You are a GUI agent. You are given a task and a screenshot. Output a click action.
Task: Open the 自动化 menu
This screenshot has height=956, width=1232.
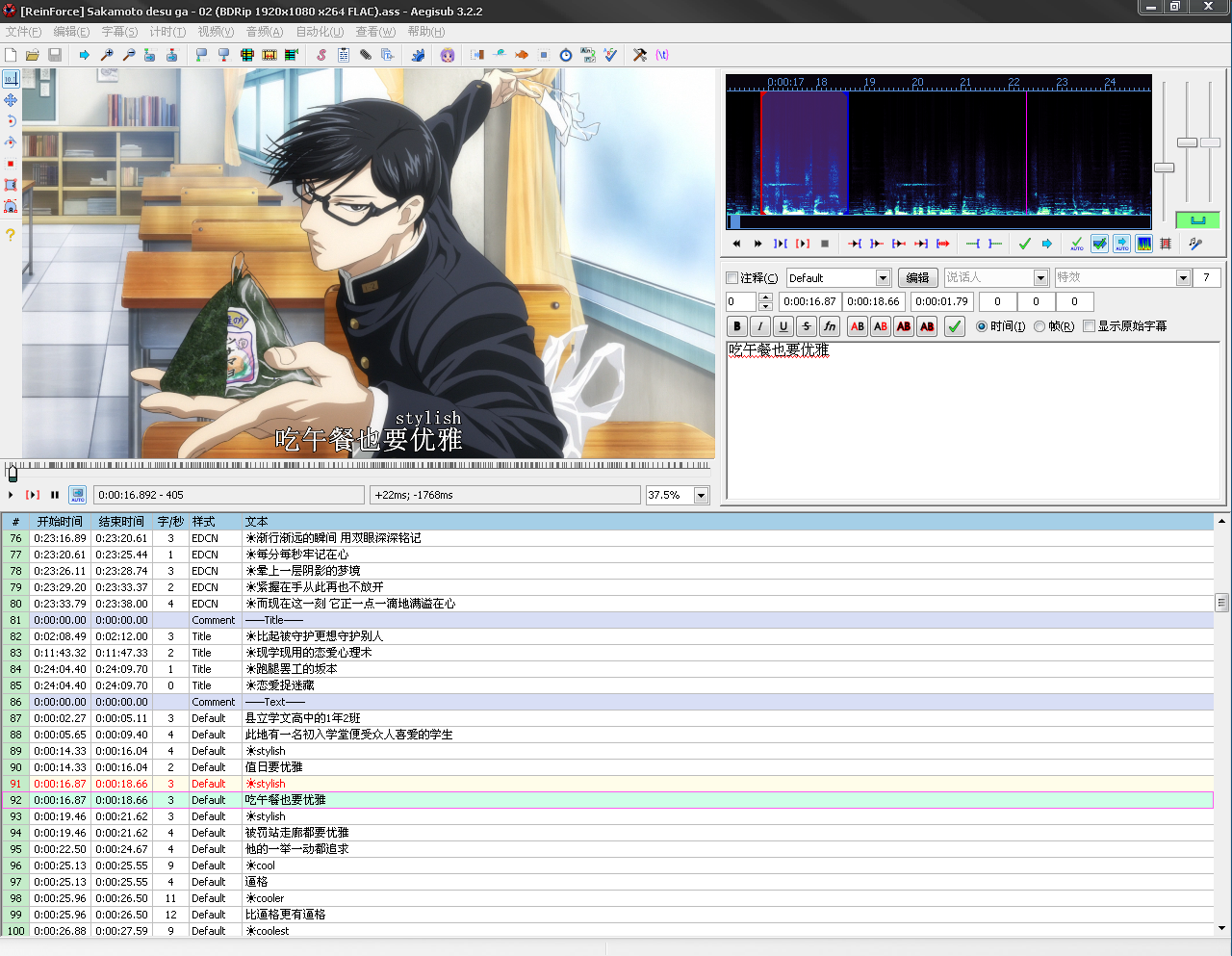tap(320, 32)
